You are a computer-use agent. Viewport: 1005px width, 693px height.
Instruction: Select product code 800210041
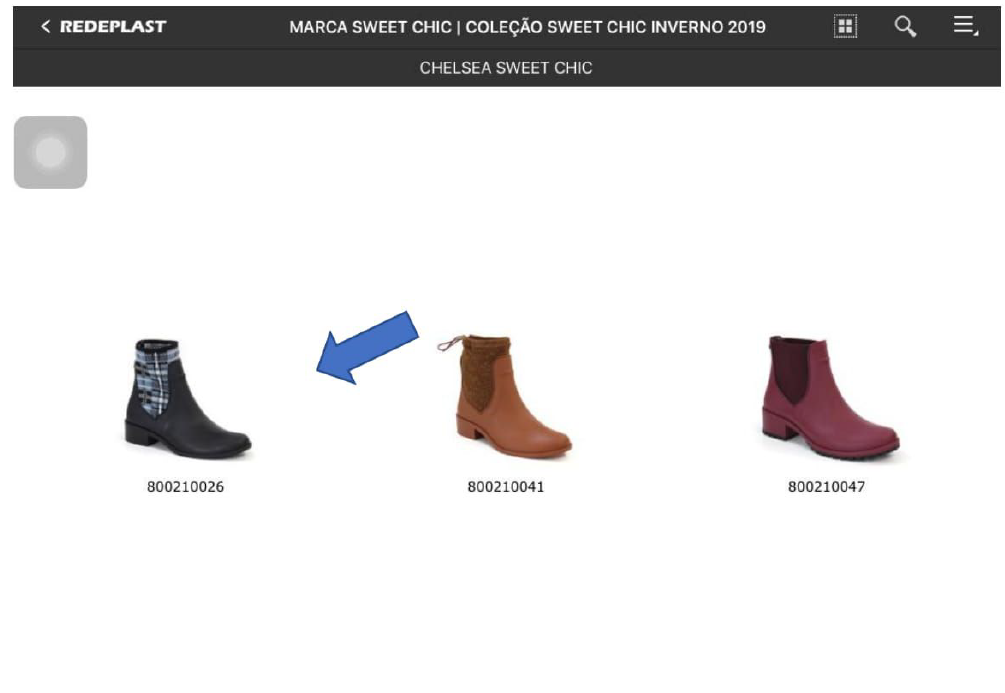coord(506,487)
